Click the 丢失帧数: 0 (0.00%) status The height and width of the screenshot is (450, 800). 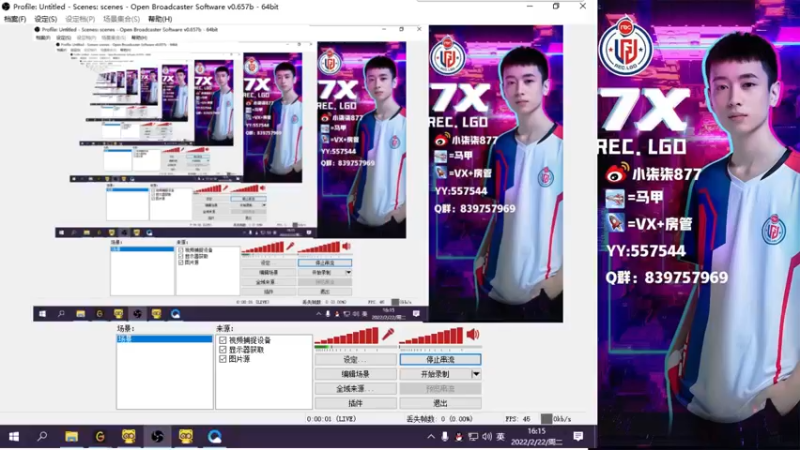tap(439, 419)
